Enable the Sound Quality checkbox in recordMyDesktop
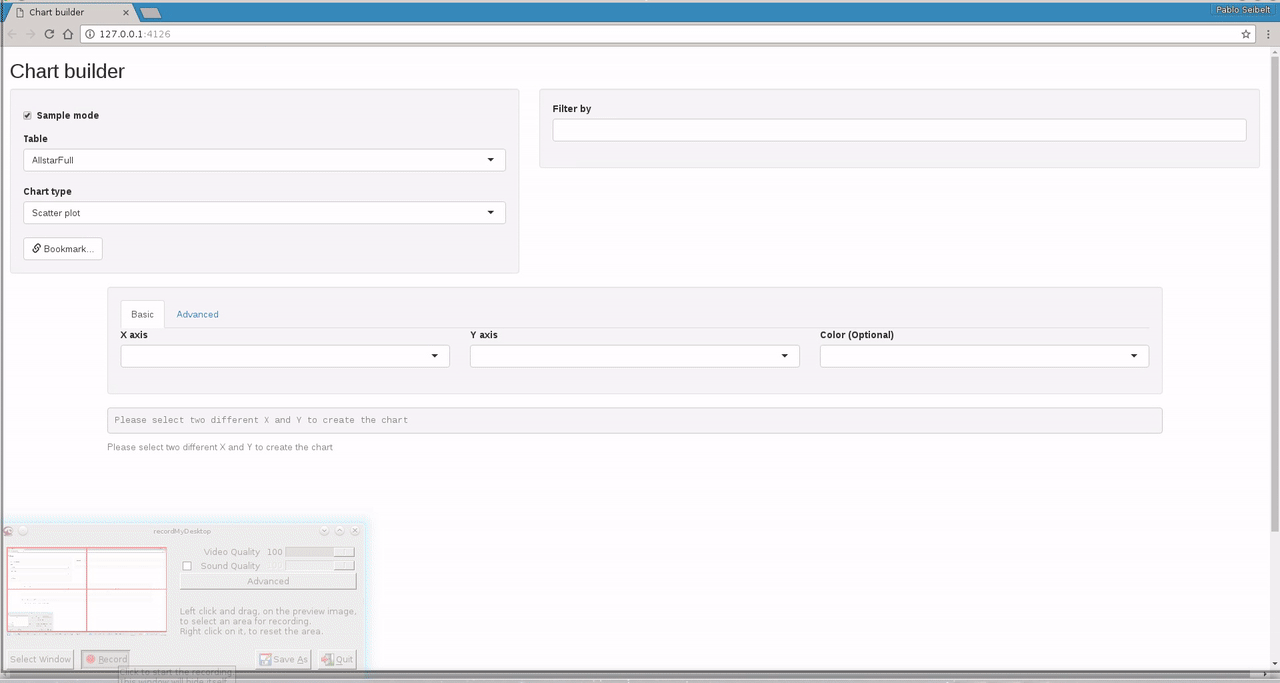The image size is (1280, 683). click(187, 566)
